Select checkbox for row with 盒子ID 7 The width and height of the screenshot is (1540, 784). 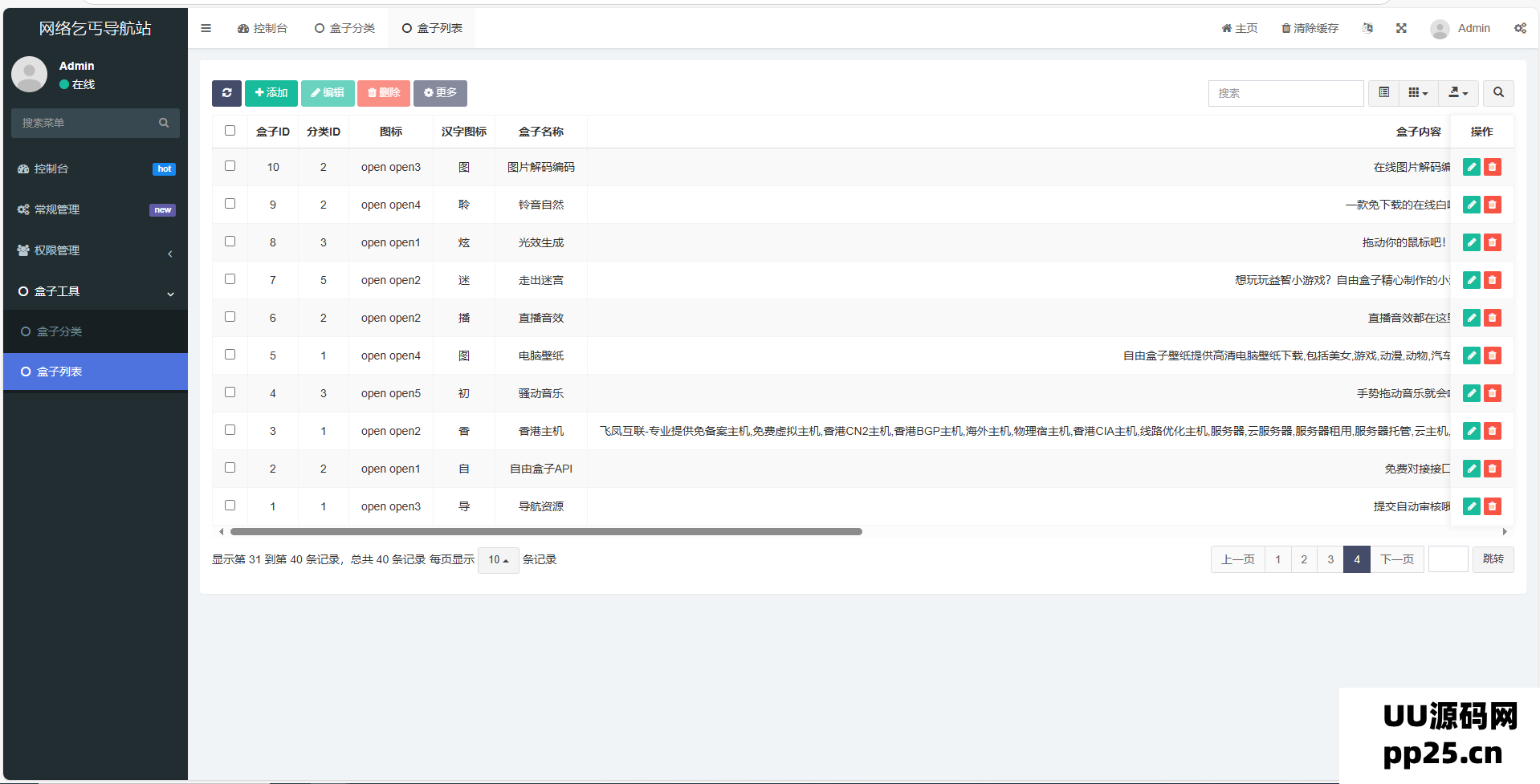point(230,279)
